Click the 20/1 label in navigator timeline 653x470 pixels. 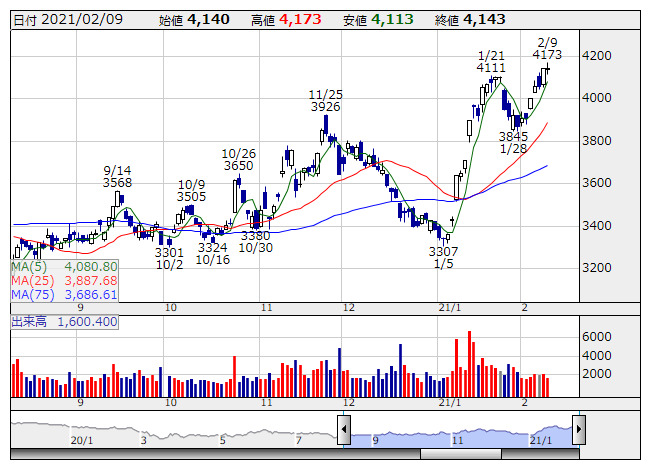(81, 439)
